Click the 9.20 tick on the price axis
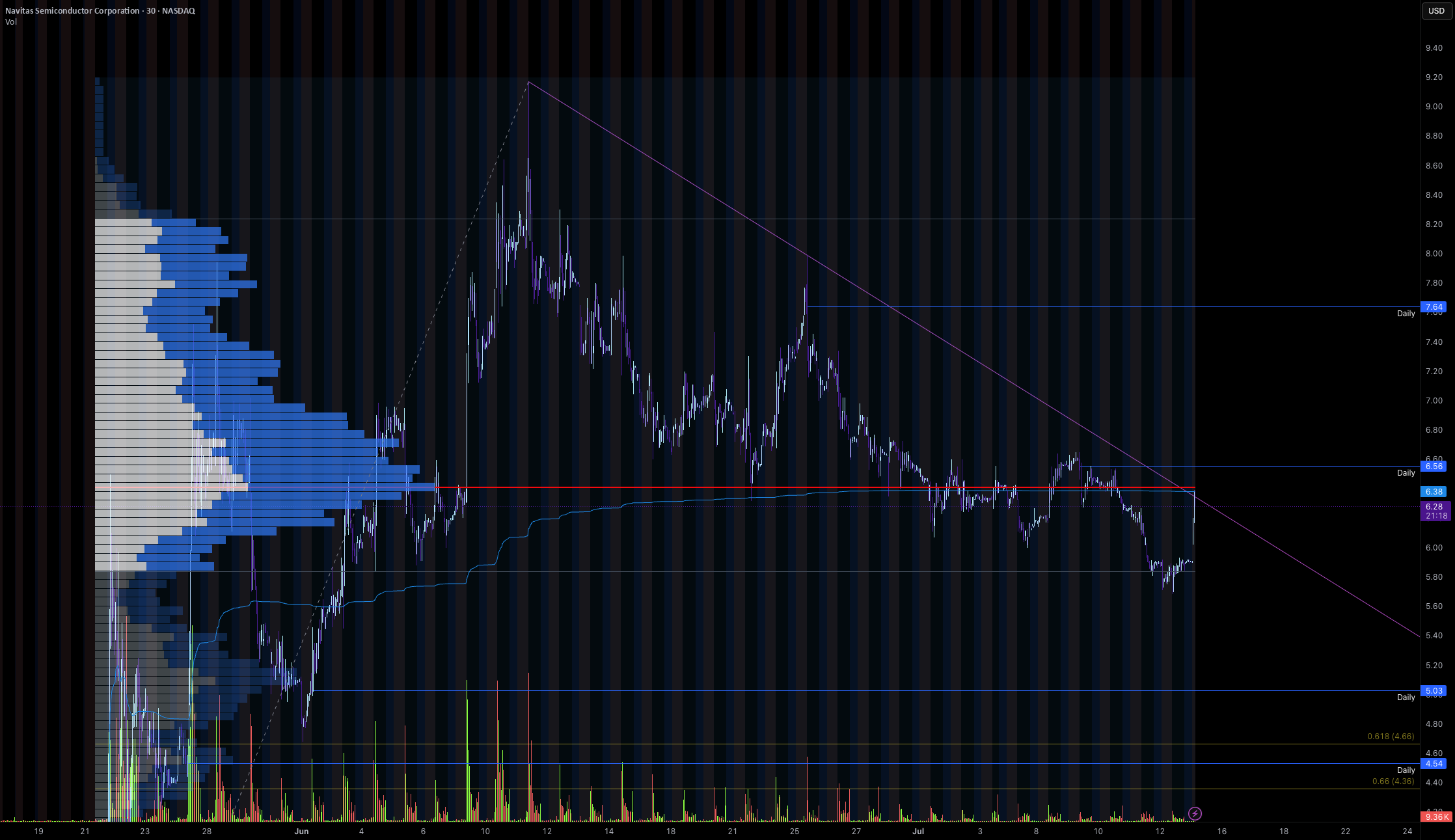1455x840 pixels. (1434, 77)
